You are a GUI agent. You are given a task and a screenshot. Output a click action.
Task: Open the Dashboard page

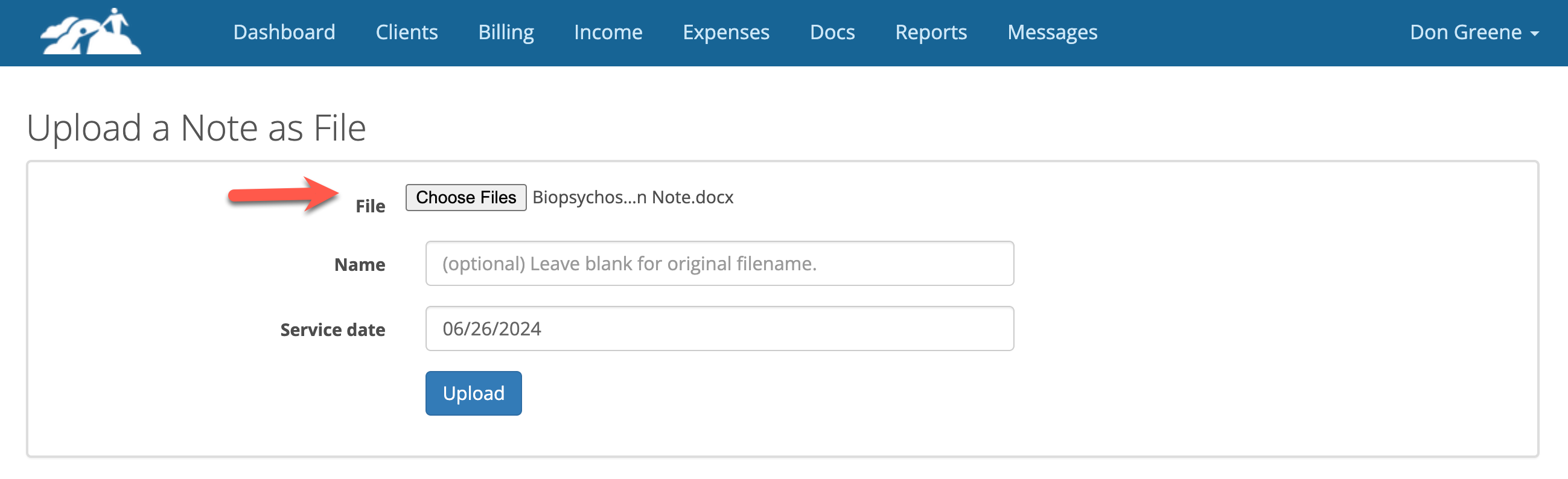284,32
